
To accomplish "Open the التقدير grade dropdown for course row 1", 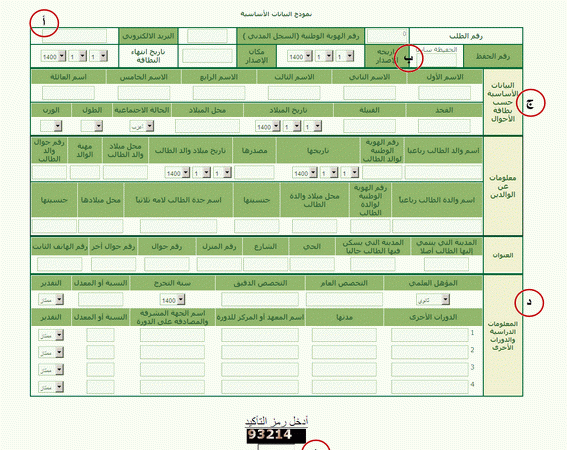I will (x=51, y=335).
